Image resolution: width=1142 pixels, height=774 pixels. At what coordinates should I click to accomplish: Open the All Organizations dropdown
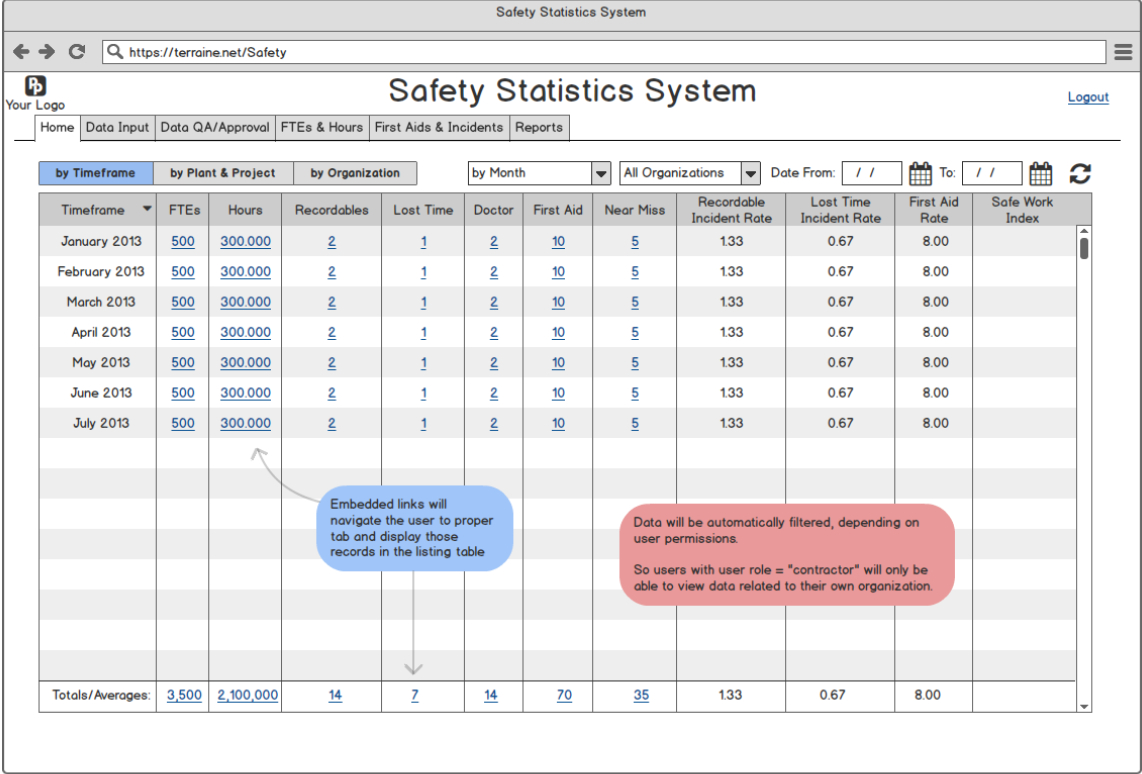(x=751, y=173)
